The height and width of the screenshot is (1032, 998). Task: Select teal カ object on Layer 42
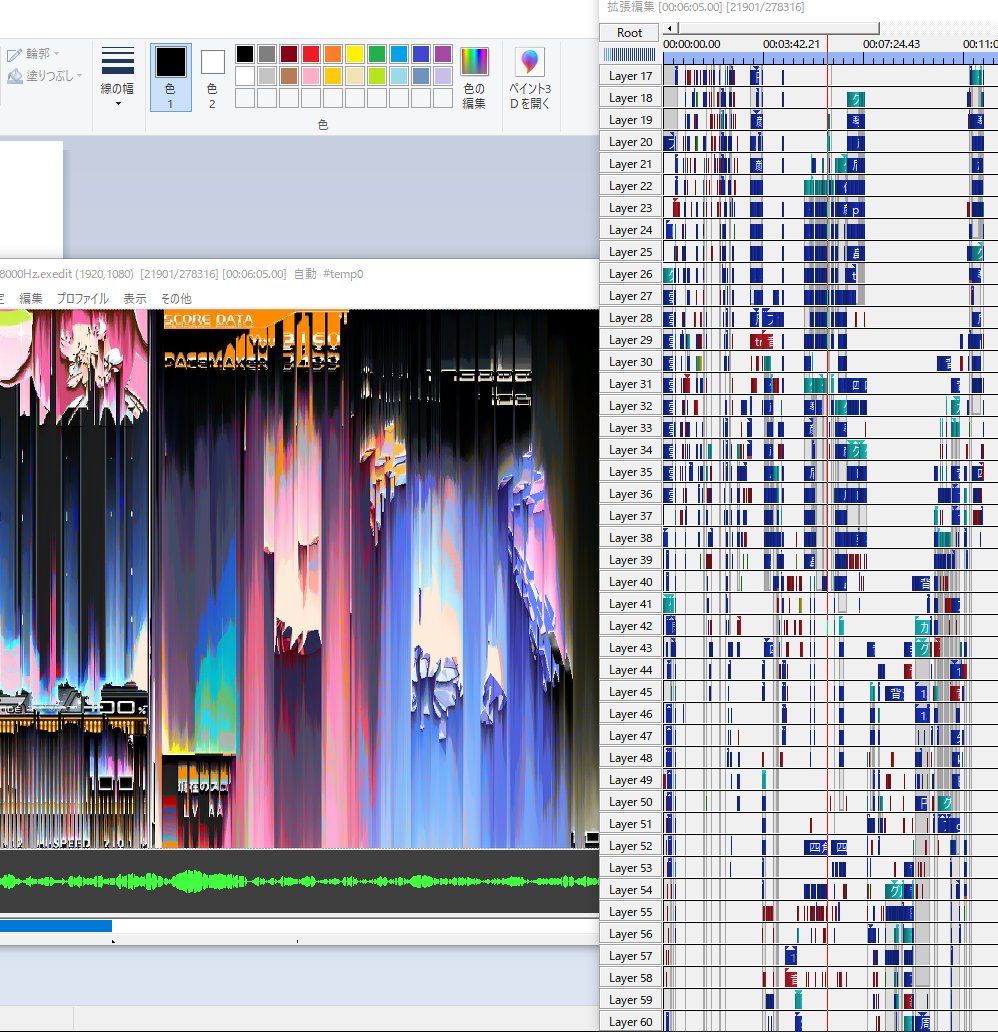coord(923,627)
